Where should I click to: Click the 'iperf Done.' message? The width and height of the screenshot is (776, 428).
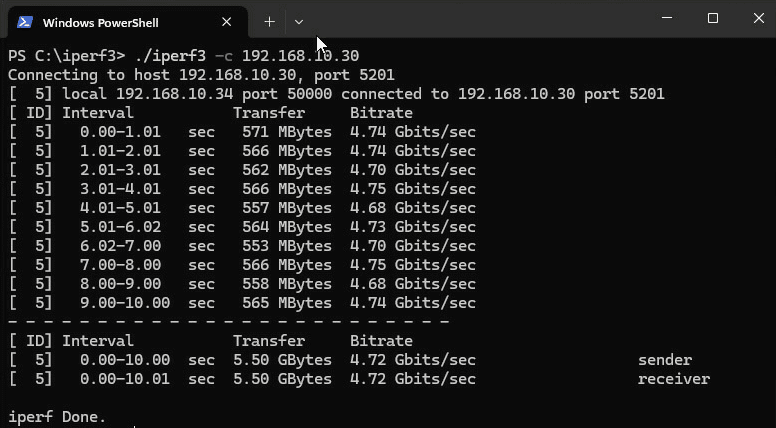(x=57, y=417)
